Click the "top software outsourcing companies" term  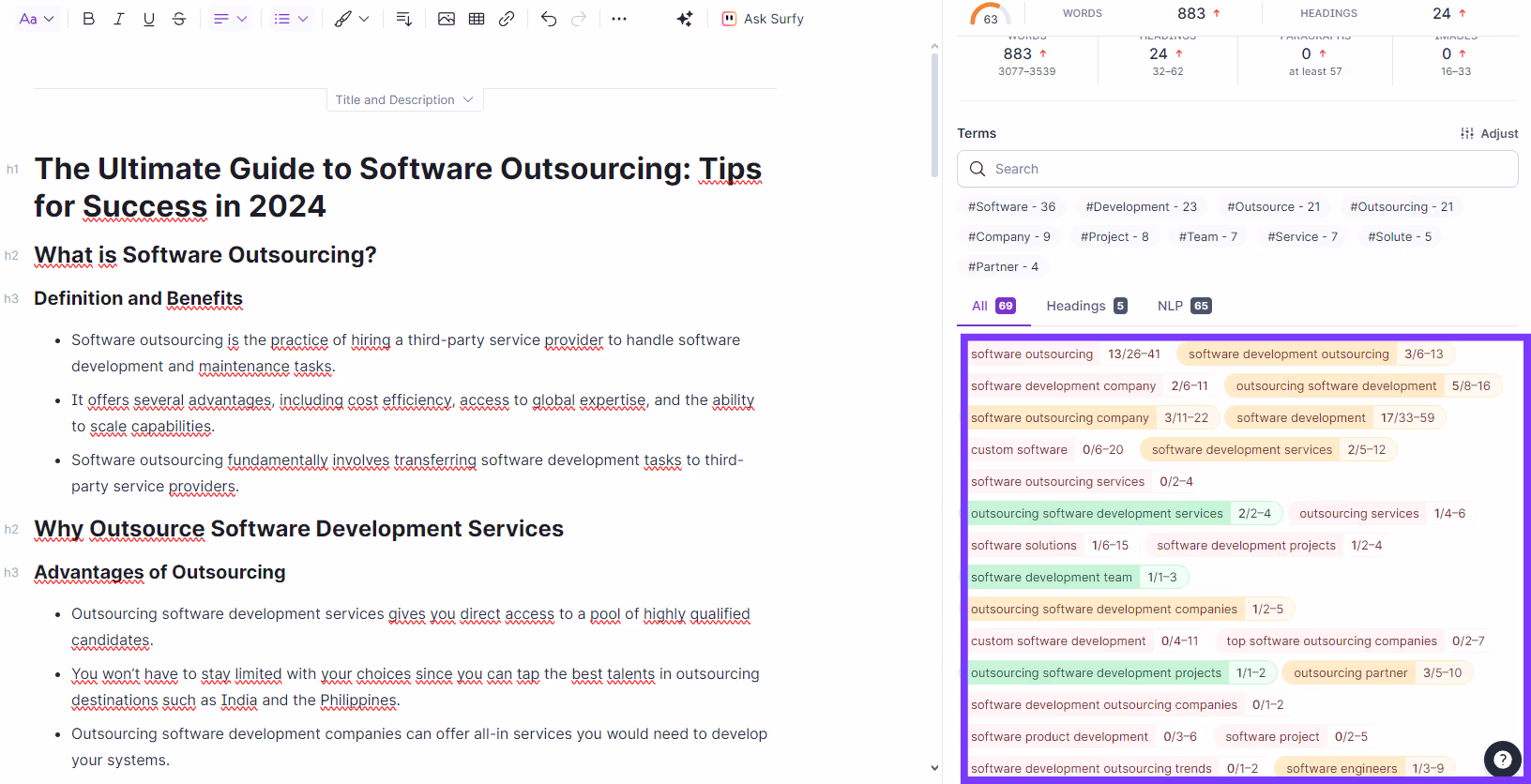[x=1355, y=641]
